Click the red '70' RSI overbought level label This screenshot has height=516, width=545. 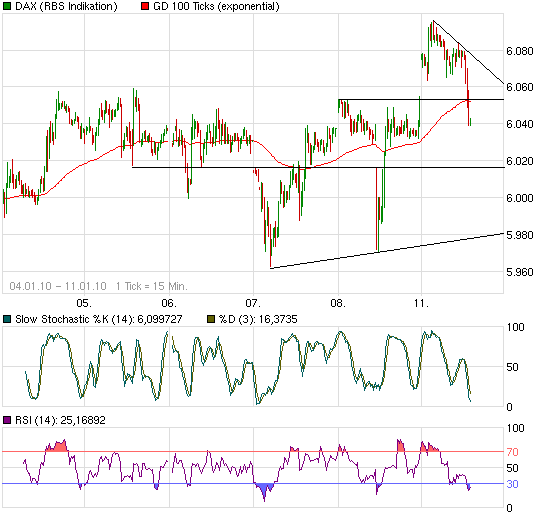[512, 452]
